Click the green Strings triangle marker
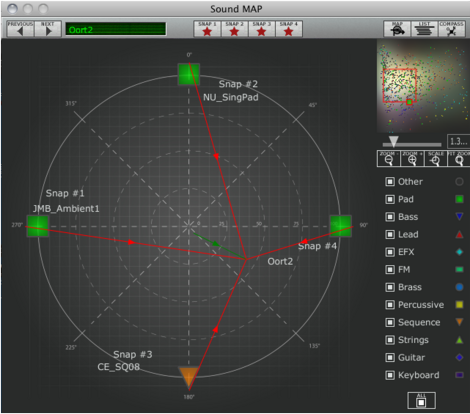This screenshot has width=470, height=414. 459,340
